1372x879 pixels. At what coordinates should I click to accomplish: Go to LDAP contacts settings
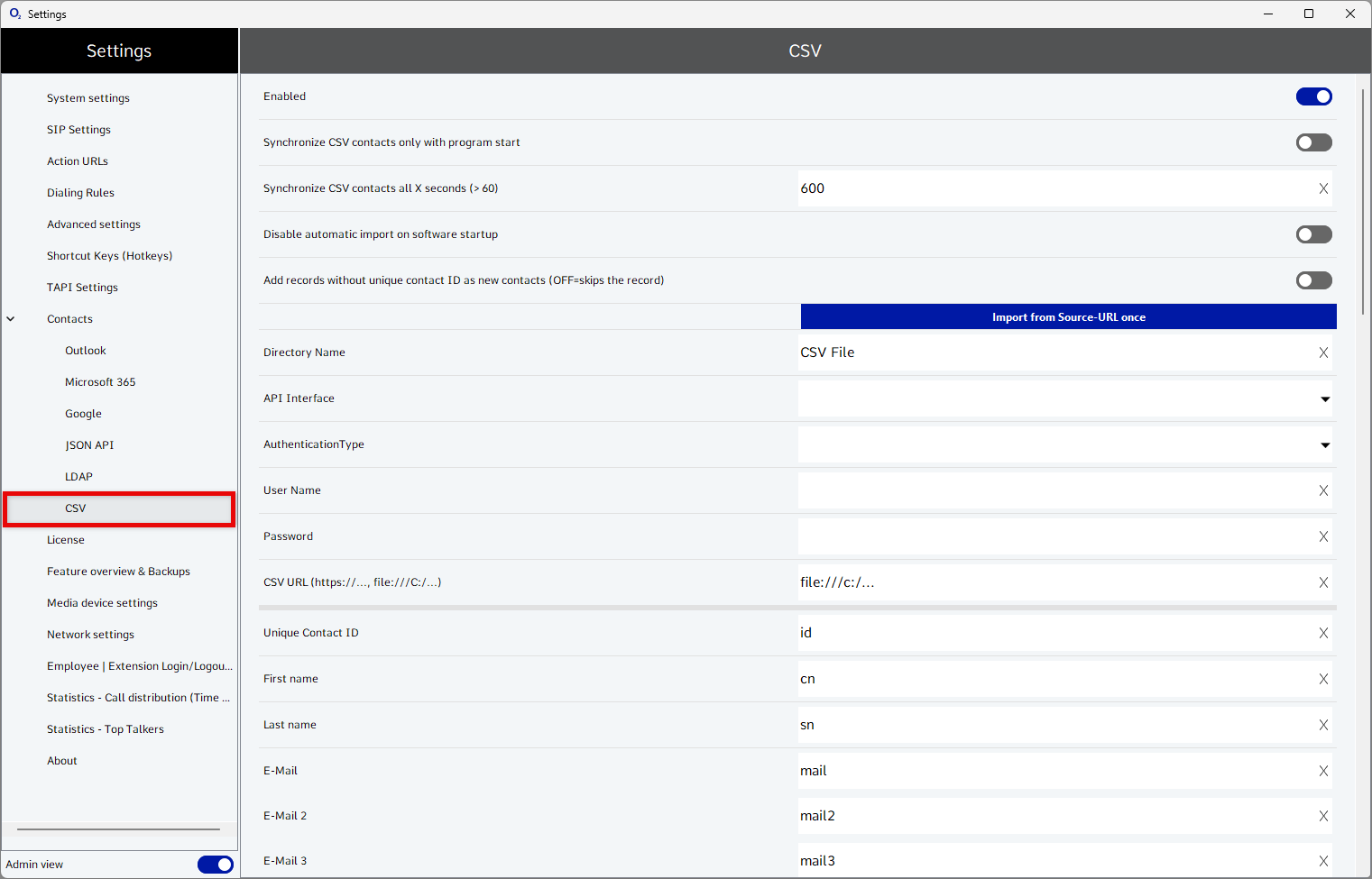[x=78, y=477]
